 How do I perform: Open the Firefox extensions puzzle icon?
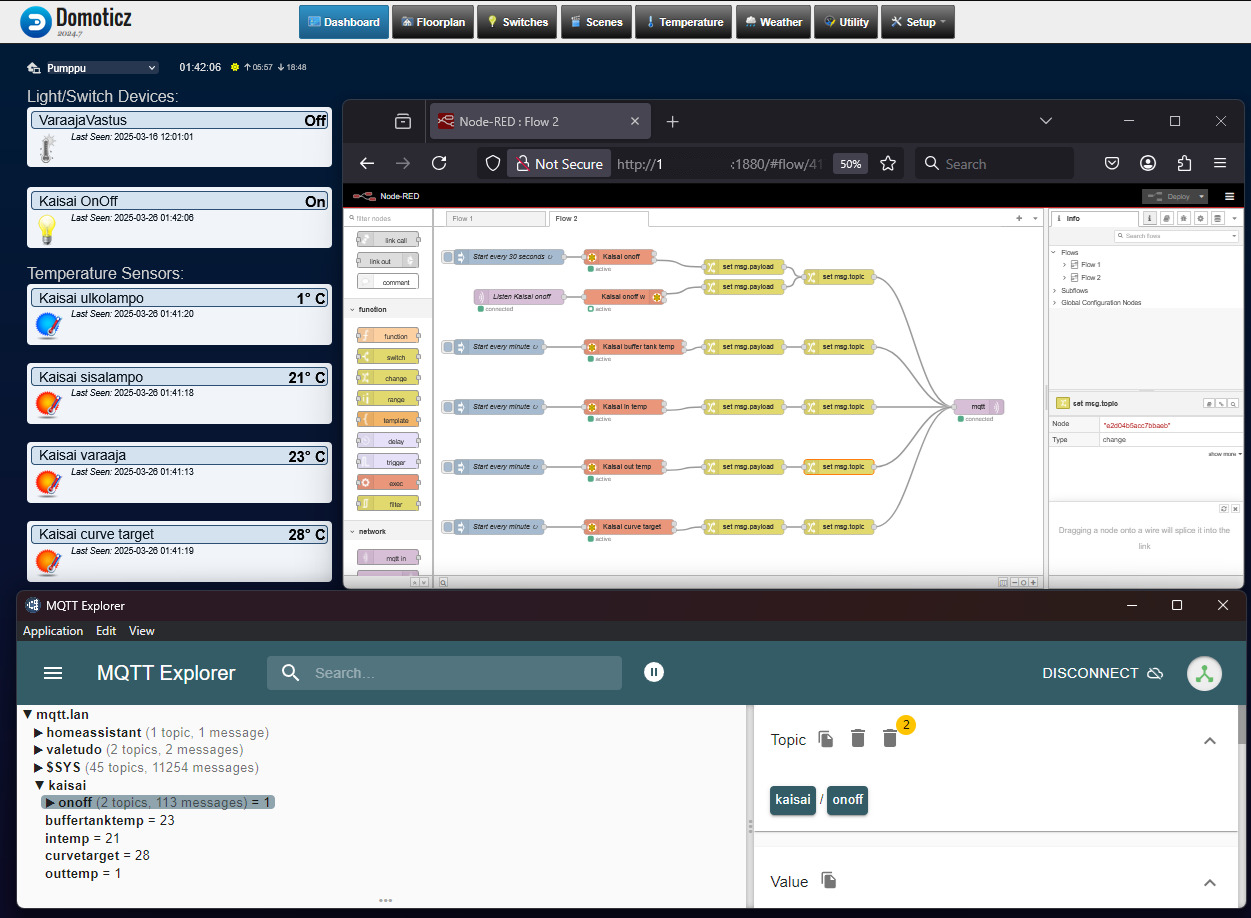point(1185,163)
